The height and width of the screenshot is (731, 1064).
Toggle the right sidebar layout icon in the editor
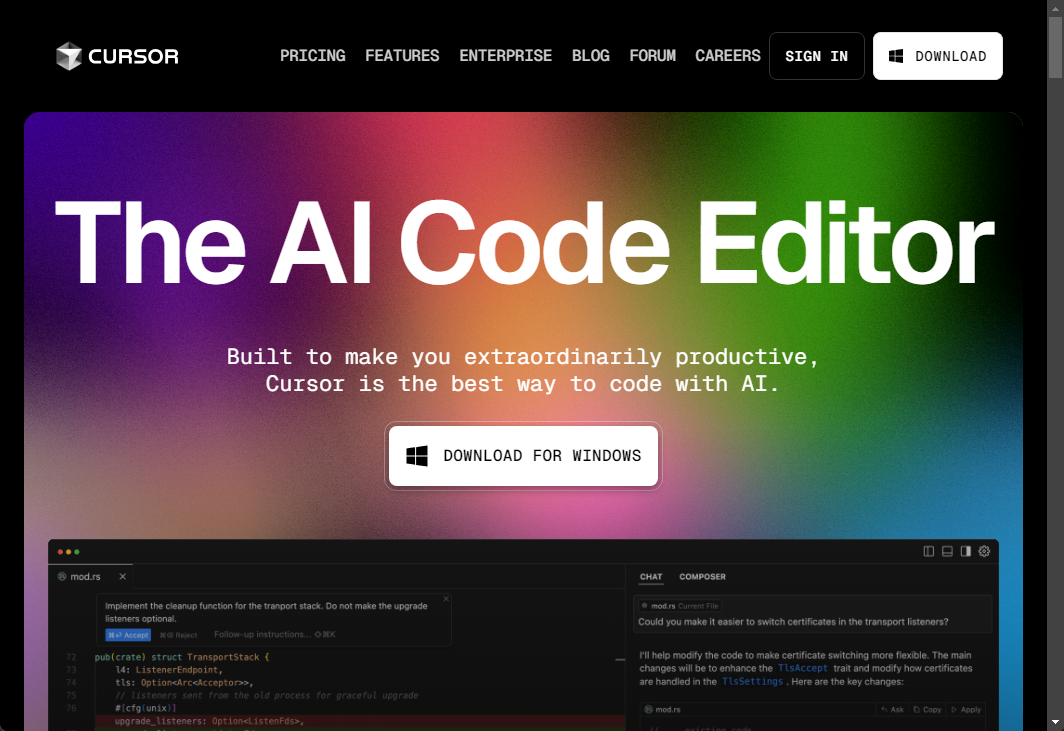click(x=966, y=551)
